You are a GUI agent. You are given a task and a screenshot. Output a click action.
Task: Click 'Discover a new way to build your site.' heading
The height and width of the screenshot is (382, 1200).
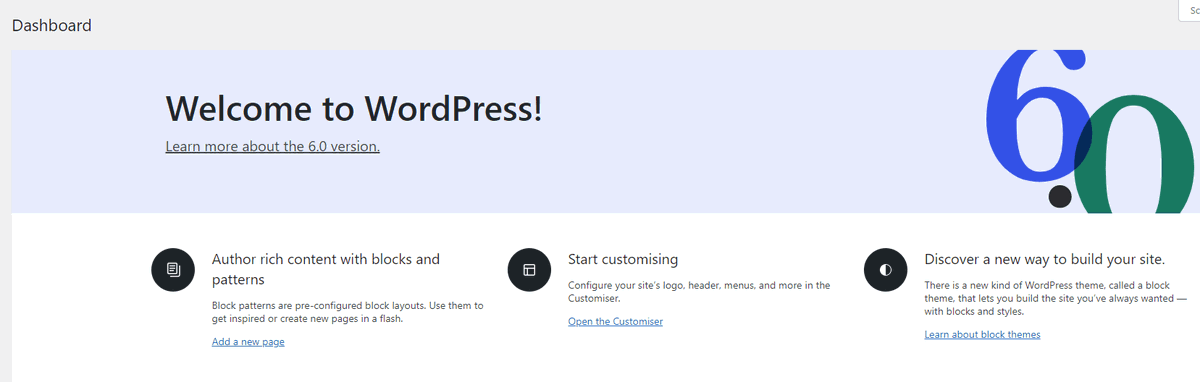(1045, 259)
